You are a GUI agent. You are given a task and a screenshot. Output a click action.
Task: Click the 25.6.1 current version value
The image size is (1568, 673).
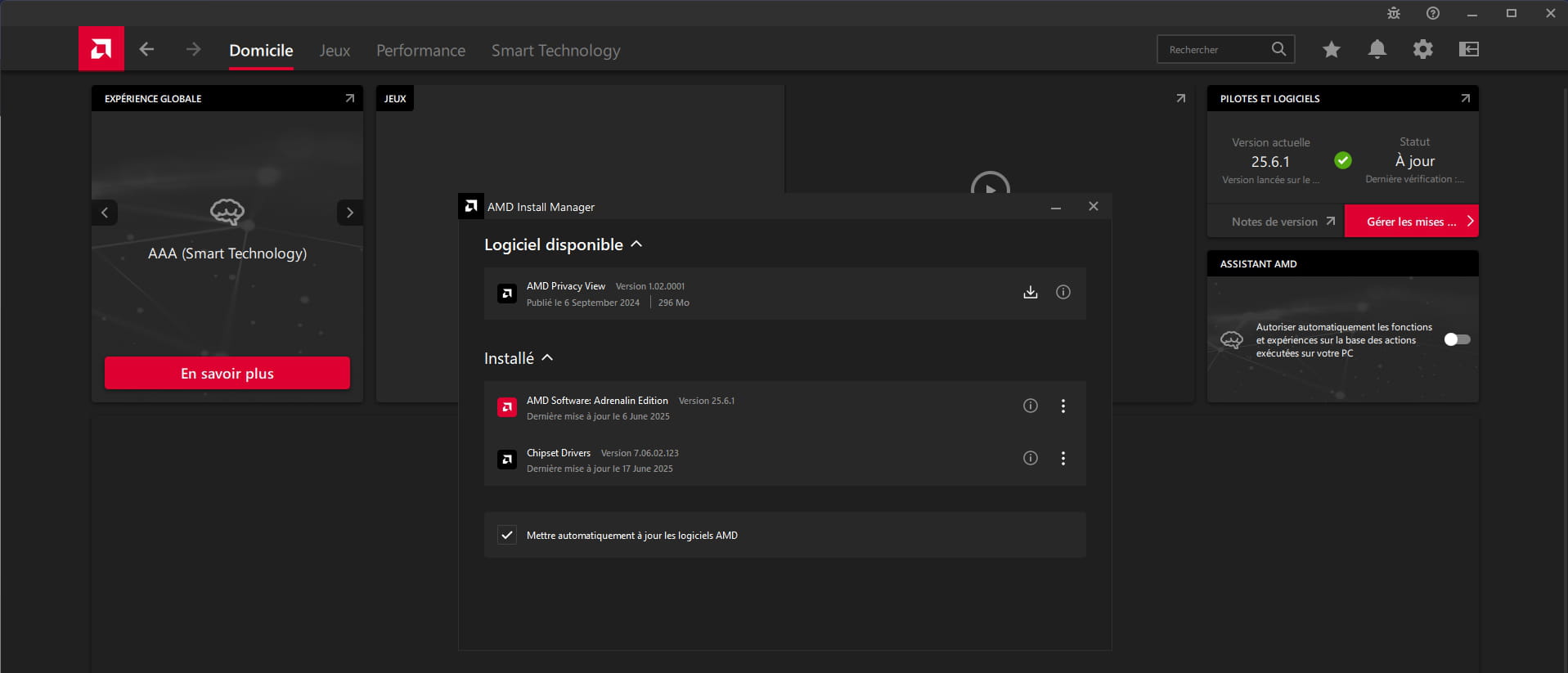click(x=1270, y=162)
